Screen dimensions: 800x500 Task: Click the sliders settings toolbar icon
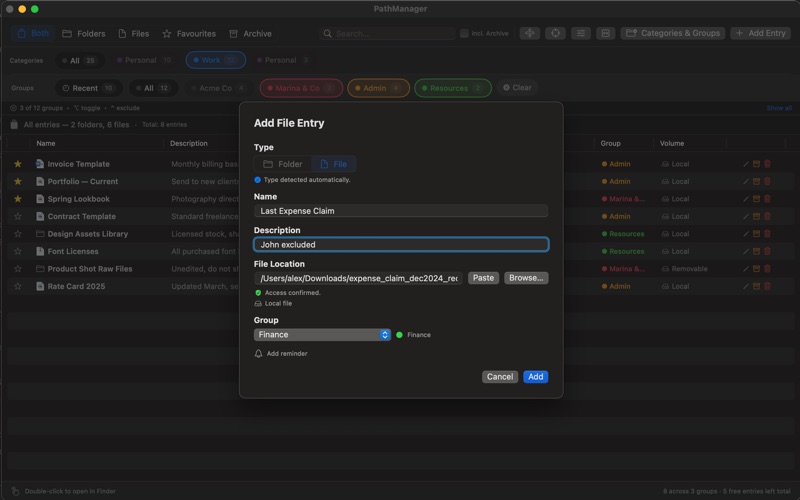click(581, 33)
